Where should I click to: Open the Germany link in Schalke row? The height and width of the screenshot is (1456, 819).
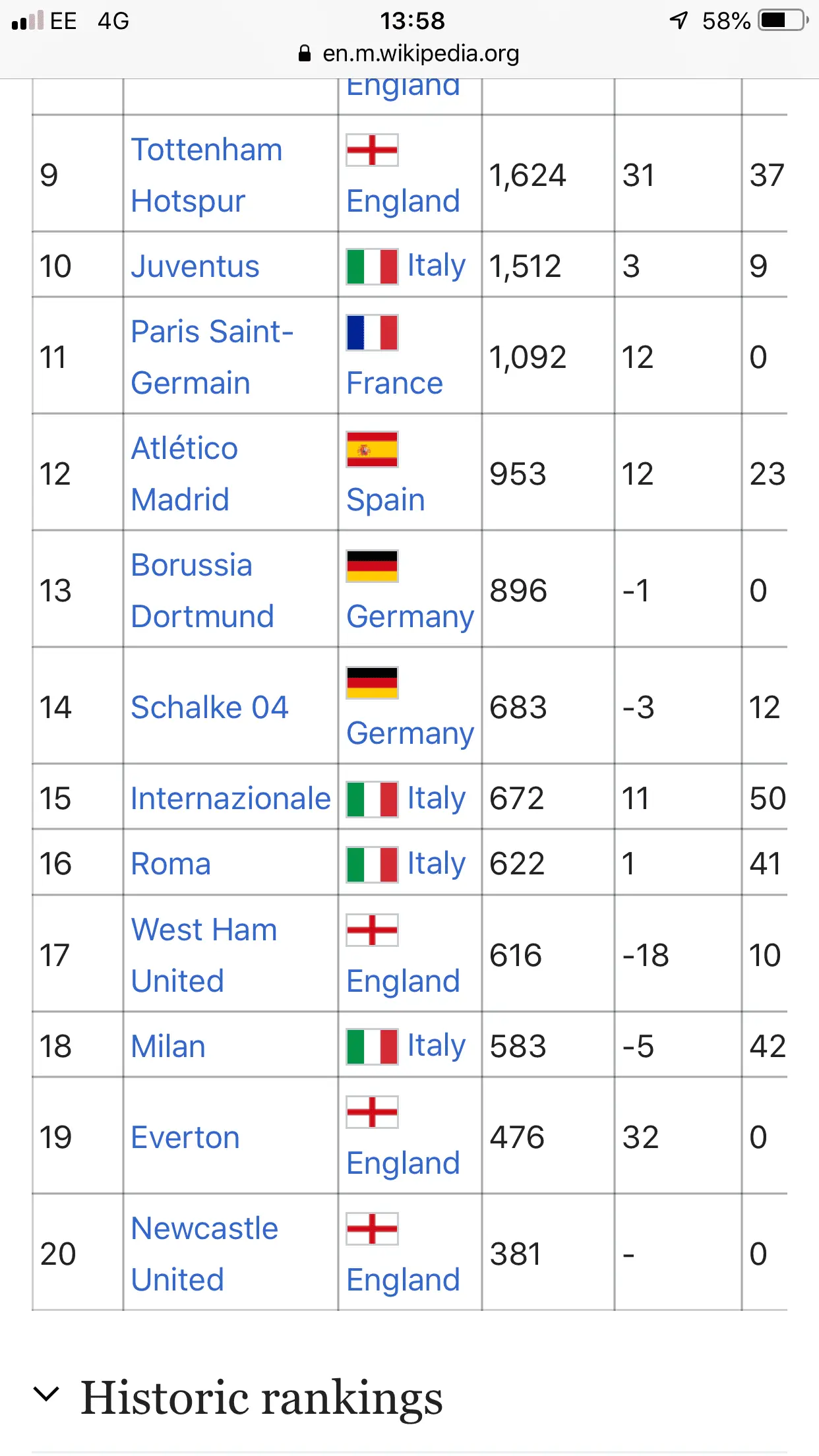click(x=410, y=733)
